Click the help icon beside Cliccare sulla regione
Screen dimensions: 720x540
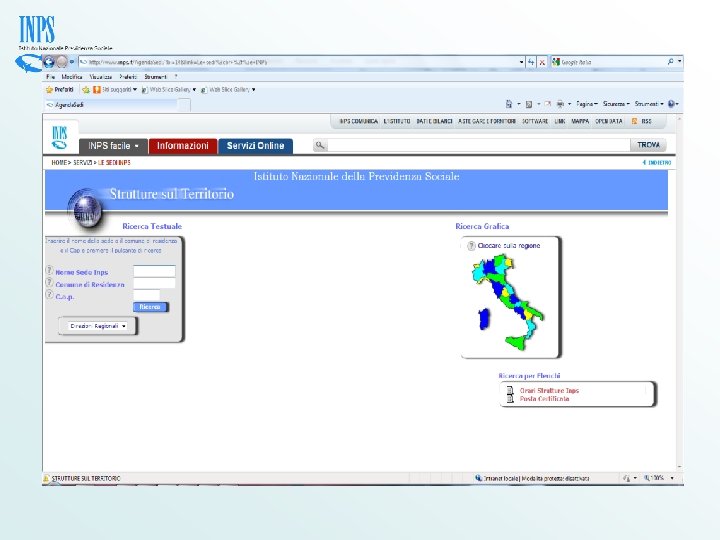(471, 246)
